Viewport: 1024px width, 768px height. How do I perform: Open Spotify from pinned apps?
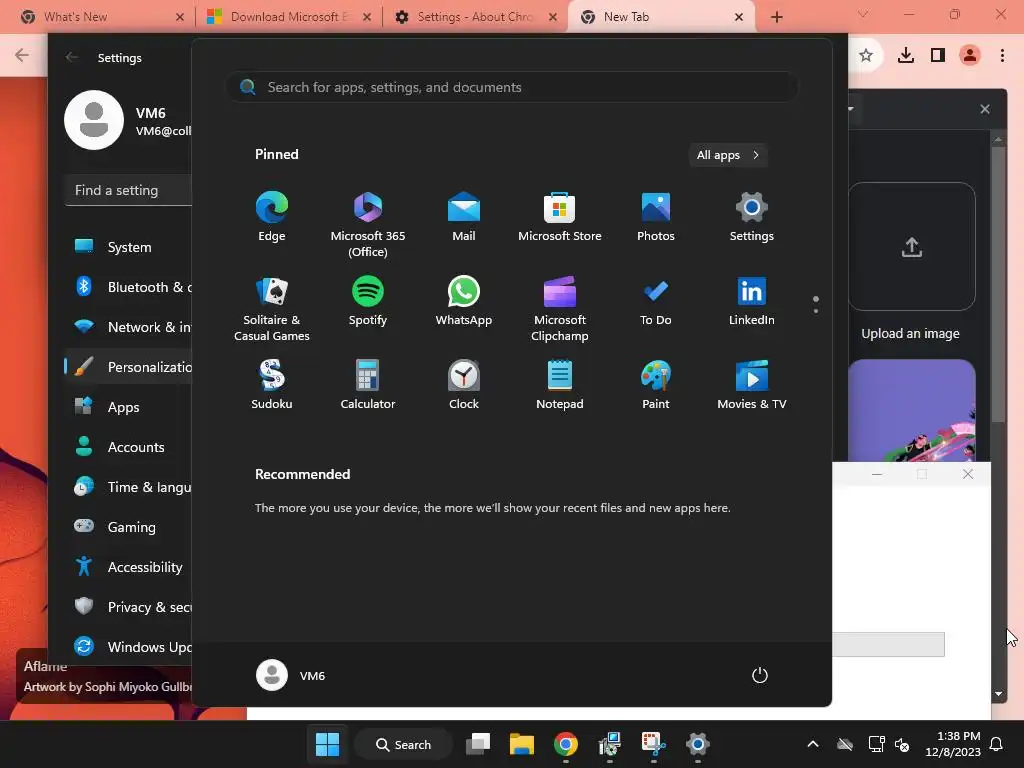[368, 301]
